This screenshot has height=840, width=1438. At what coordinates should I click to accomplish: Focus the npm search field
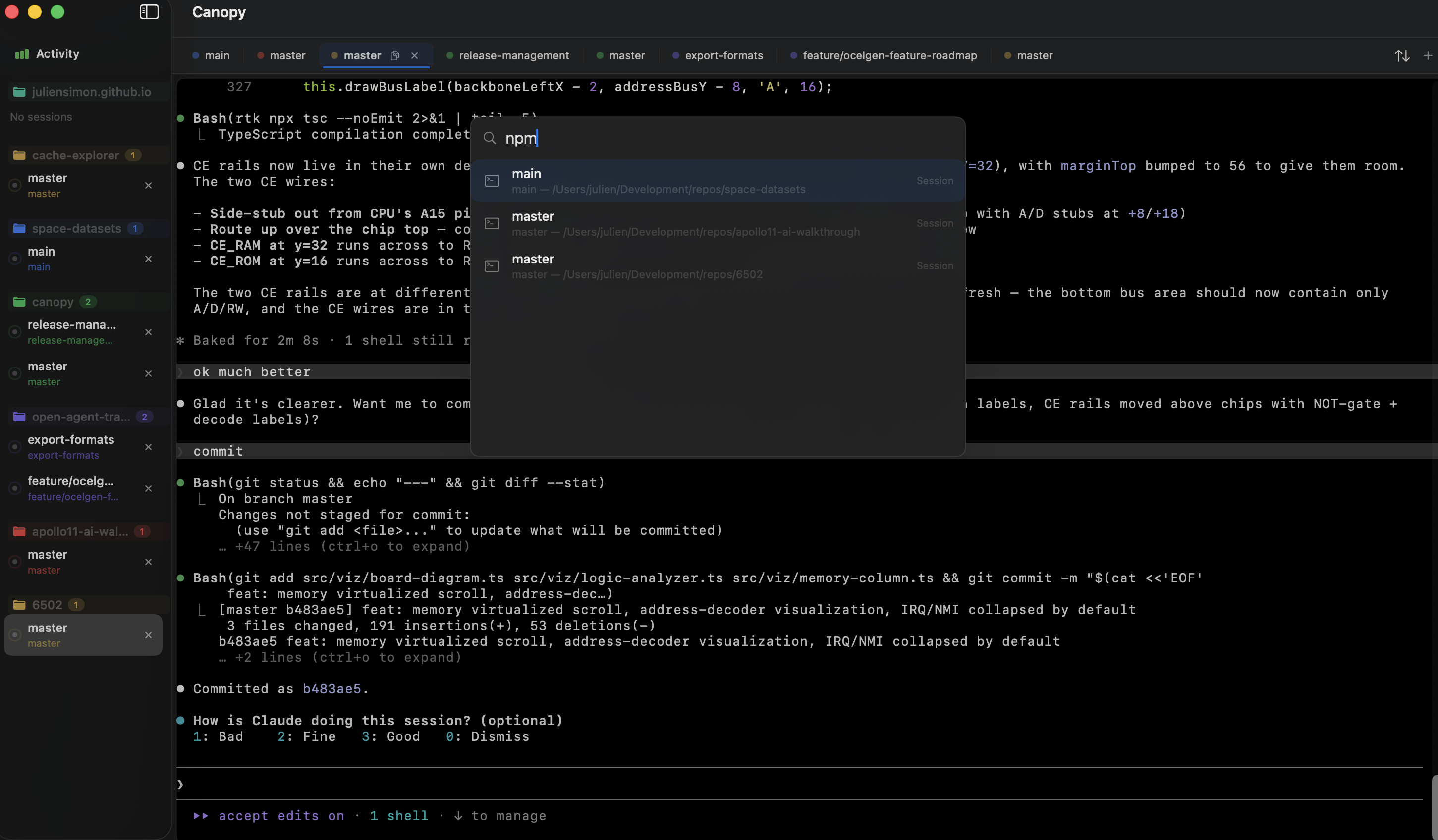718,138
